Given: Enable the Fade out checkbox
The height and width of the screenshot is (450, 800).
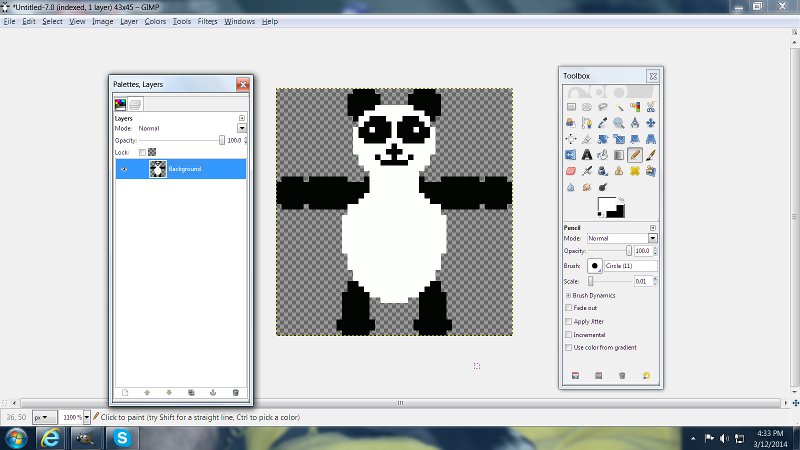Looking at the screenshot, I should coord(568,309).
